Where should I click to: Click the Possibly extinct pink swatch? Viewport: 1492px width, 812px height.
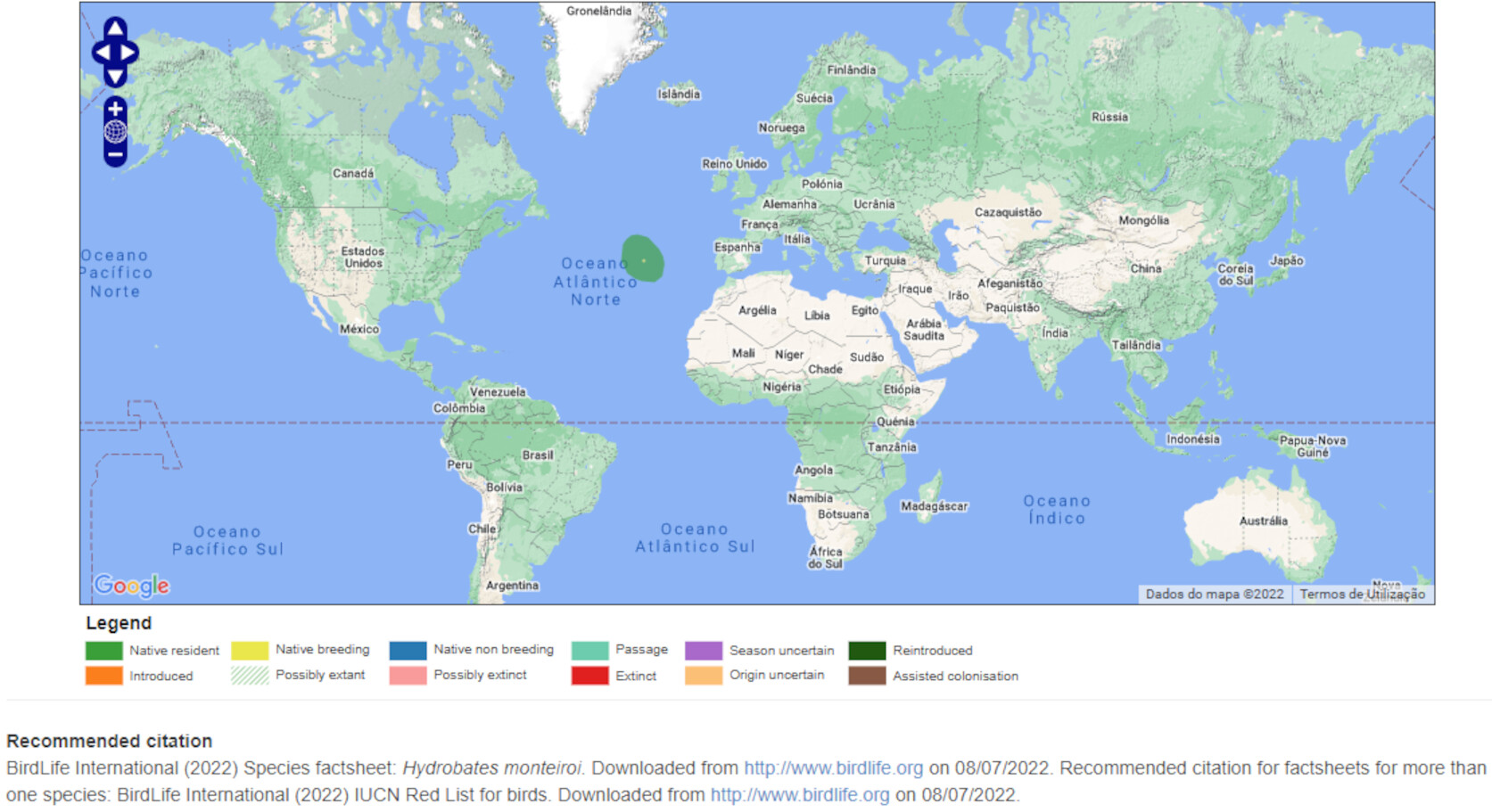coord(408,676)
